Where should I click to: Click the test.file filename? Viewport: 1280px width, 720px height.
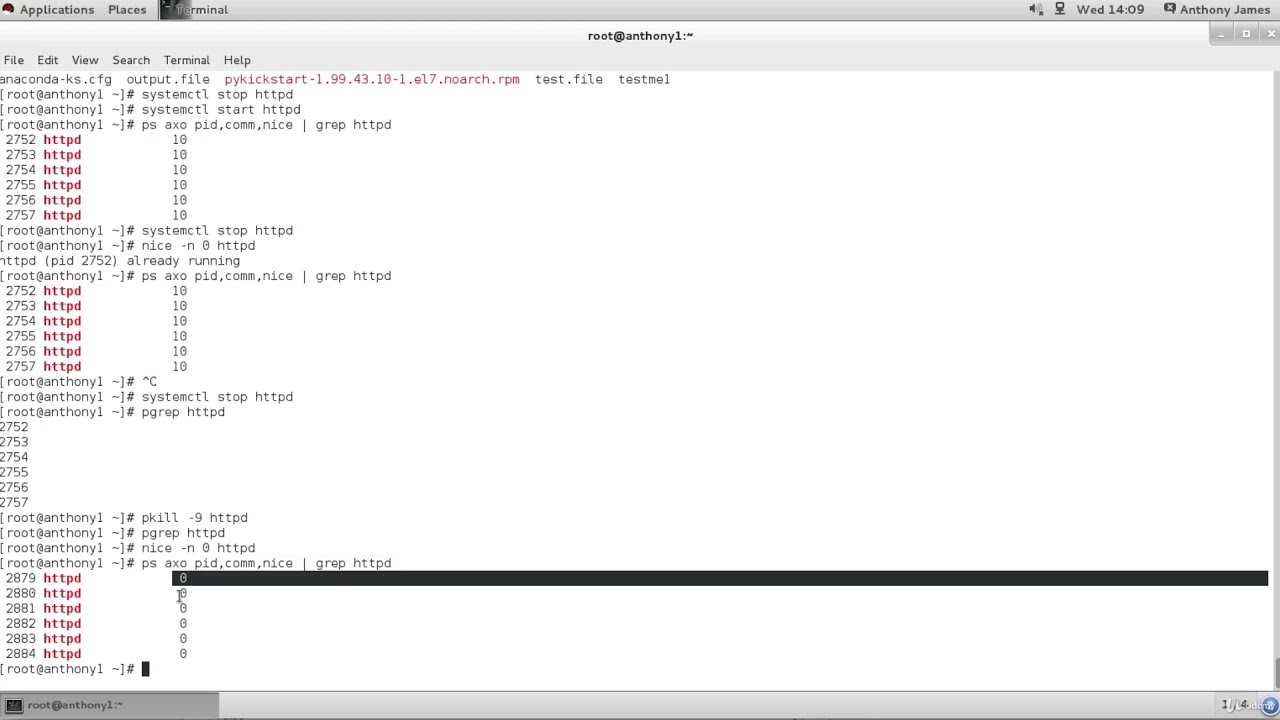(x=569, y=79)
